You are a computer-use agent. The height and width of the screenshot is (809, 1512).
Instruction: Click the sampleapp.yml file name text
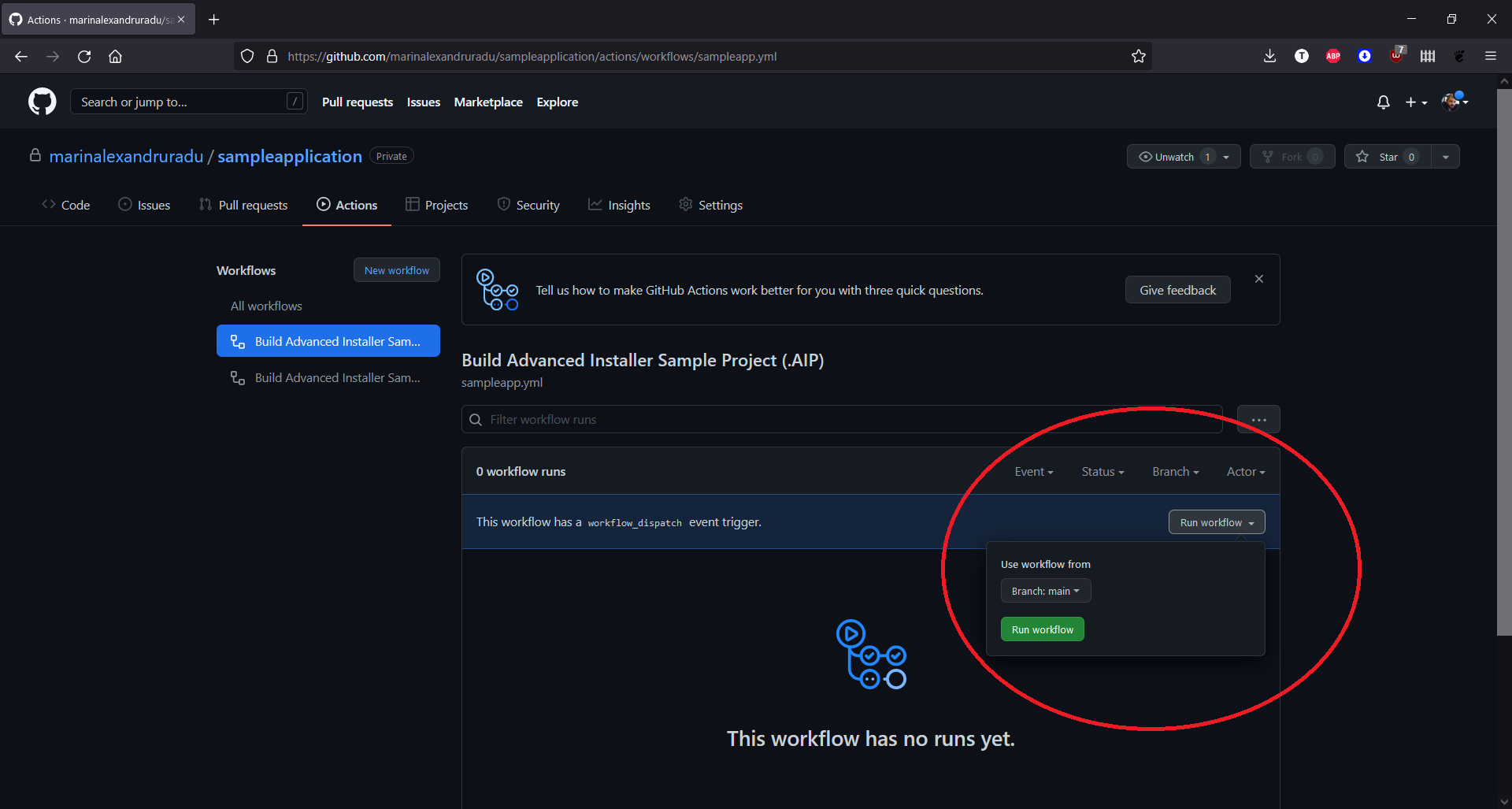tap(502, 383)
